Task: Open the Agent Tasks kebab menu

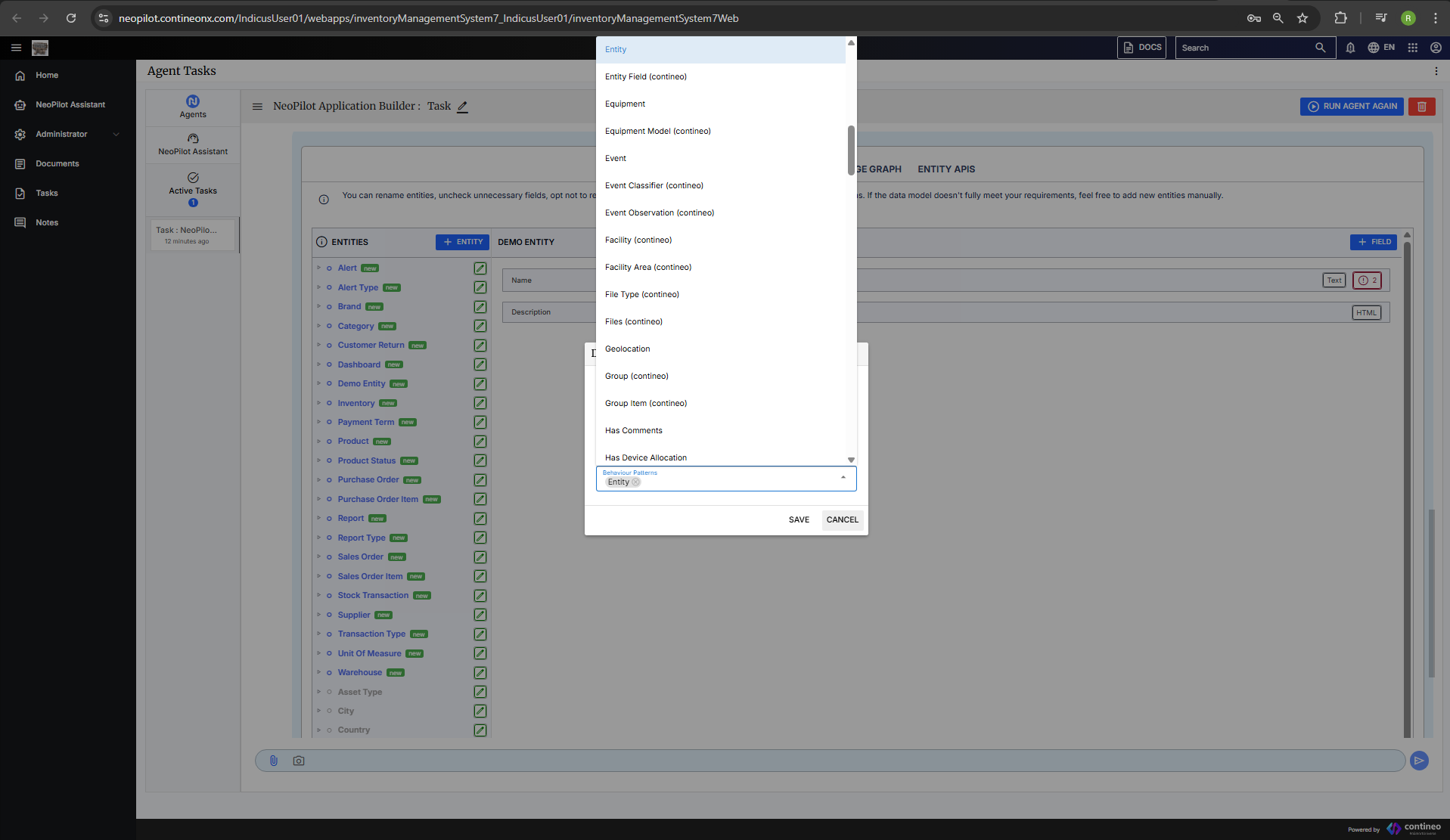Action: point(1436,71)
